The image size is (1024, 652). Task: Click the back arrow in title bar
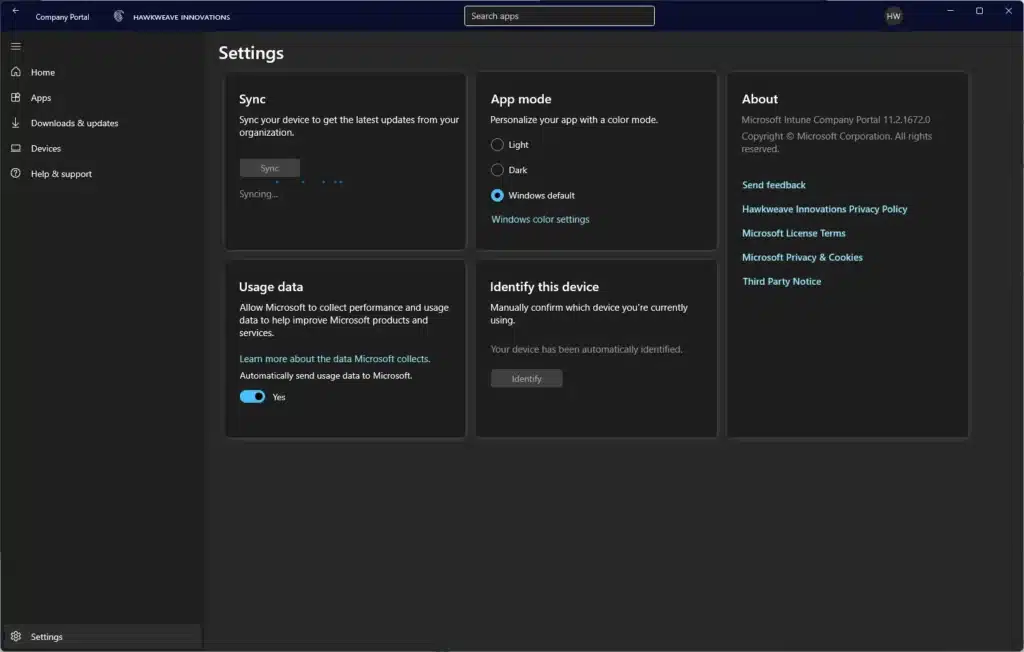tap(15, 11)
